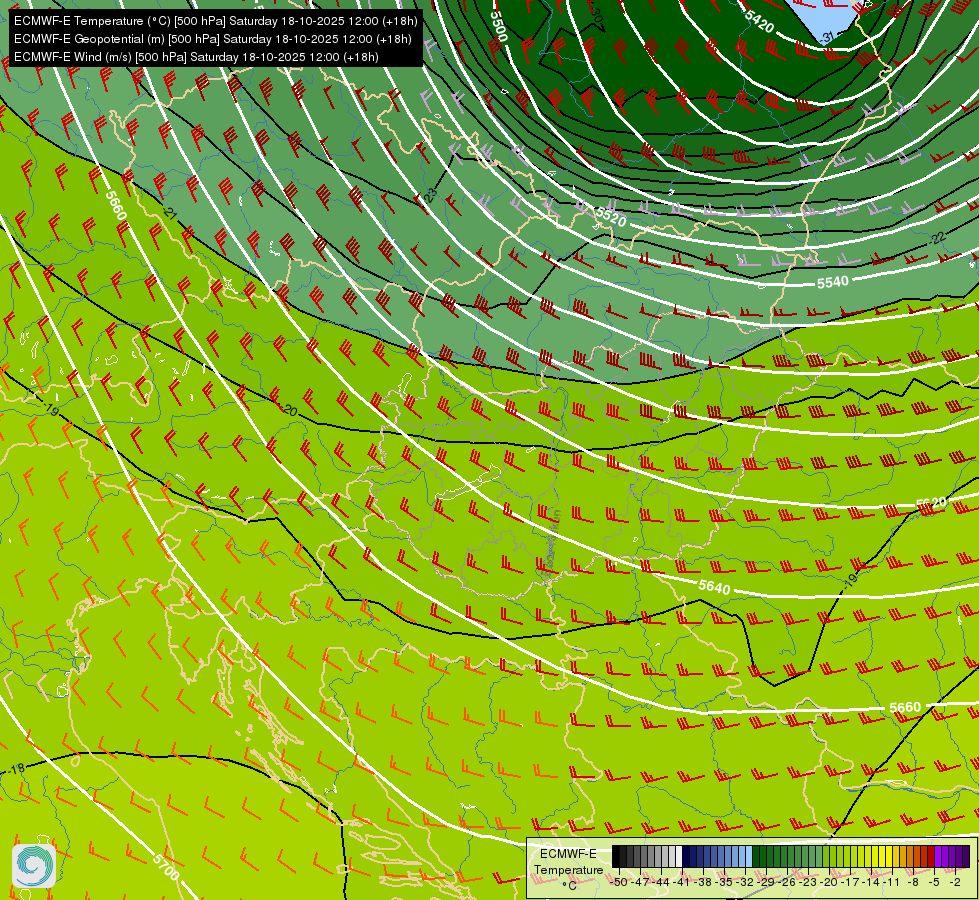Viewport: 979px width, 900px height.
Task: Click the -35 legend tick label
Action: [724, 883]
